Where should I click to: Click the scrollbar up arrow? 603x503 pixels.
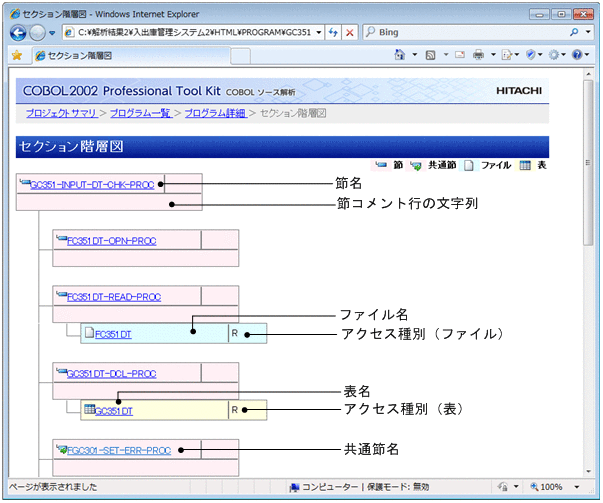pyautogui.click(x=588, y=73)
